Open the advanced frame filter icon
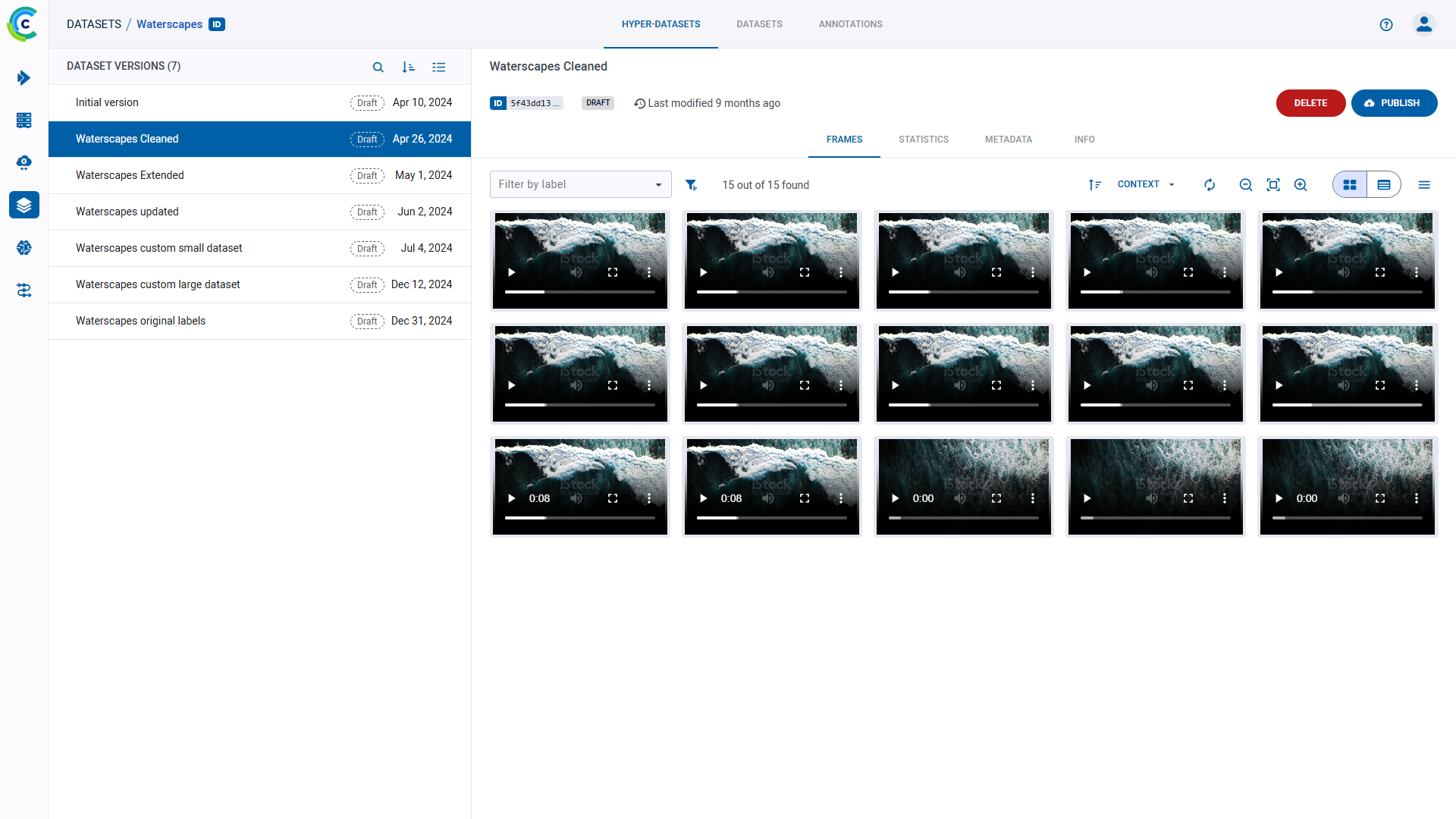Screen dimensions: 1456x819 coord(691,185)
